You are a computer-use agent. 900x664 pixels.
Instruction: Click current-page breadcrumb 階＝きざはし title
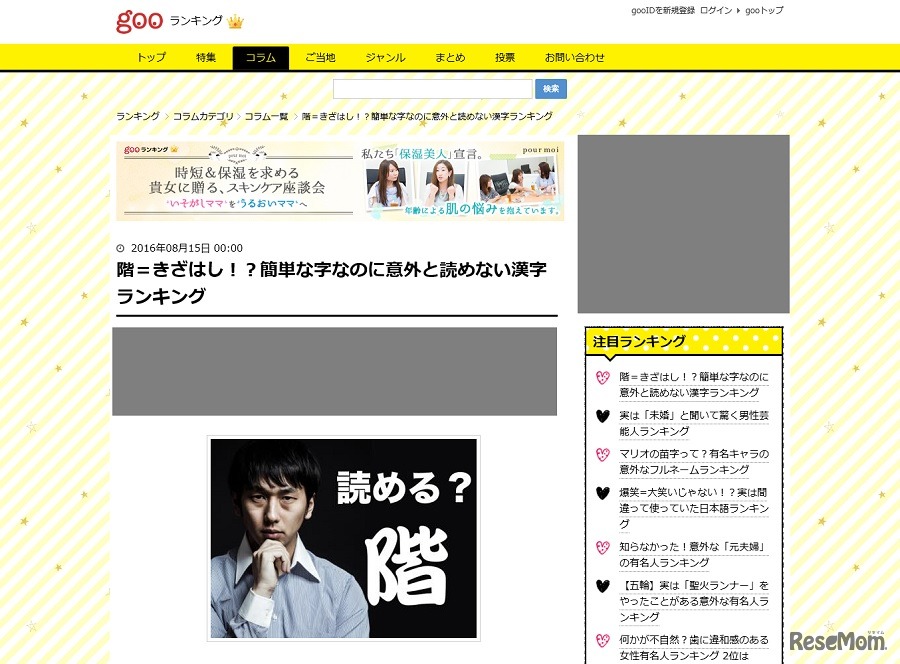426,116
